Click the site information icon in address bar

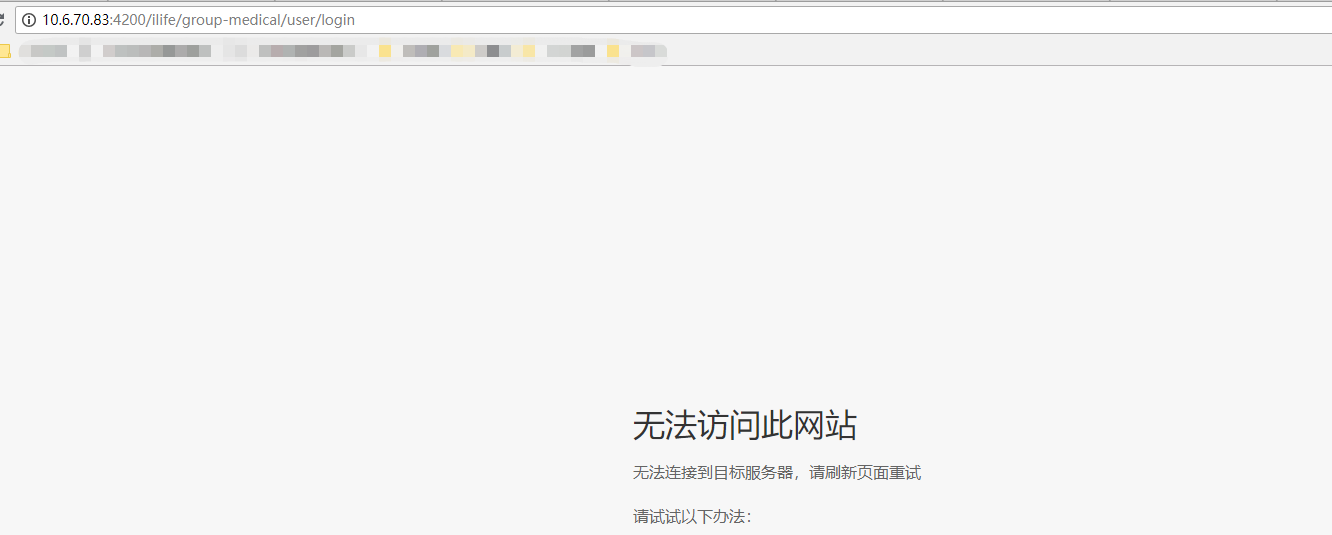pos(29,20)
